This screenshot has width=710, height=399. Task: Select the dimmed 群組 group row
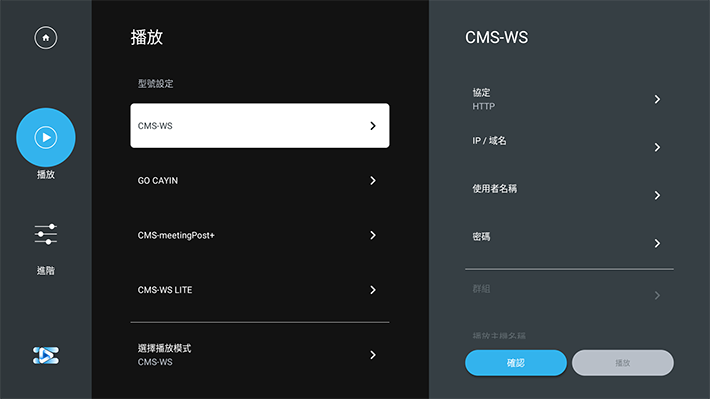pyautogui.click(x=569, y=294)
